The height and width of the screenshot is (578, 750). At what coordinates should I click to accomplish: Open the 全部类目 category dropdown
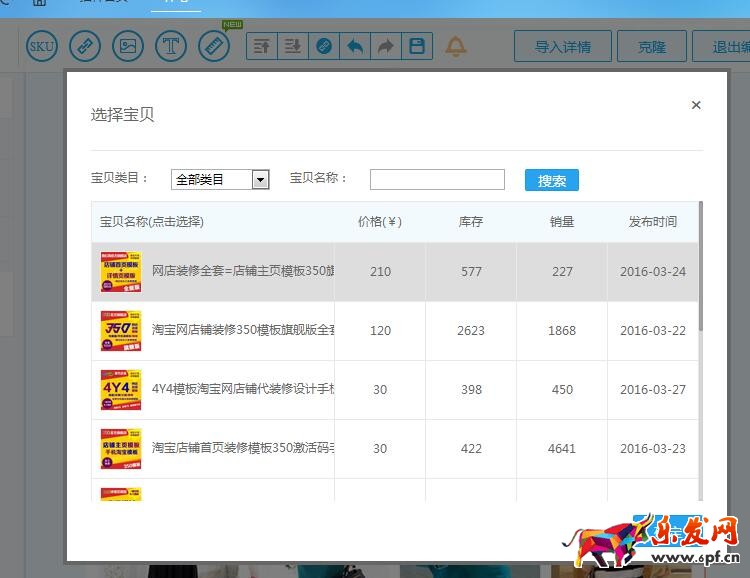click(220, 180)
